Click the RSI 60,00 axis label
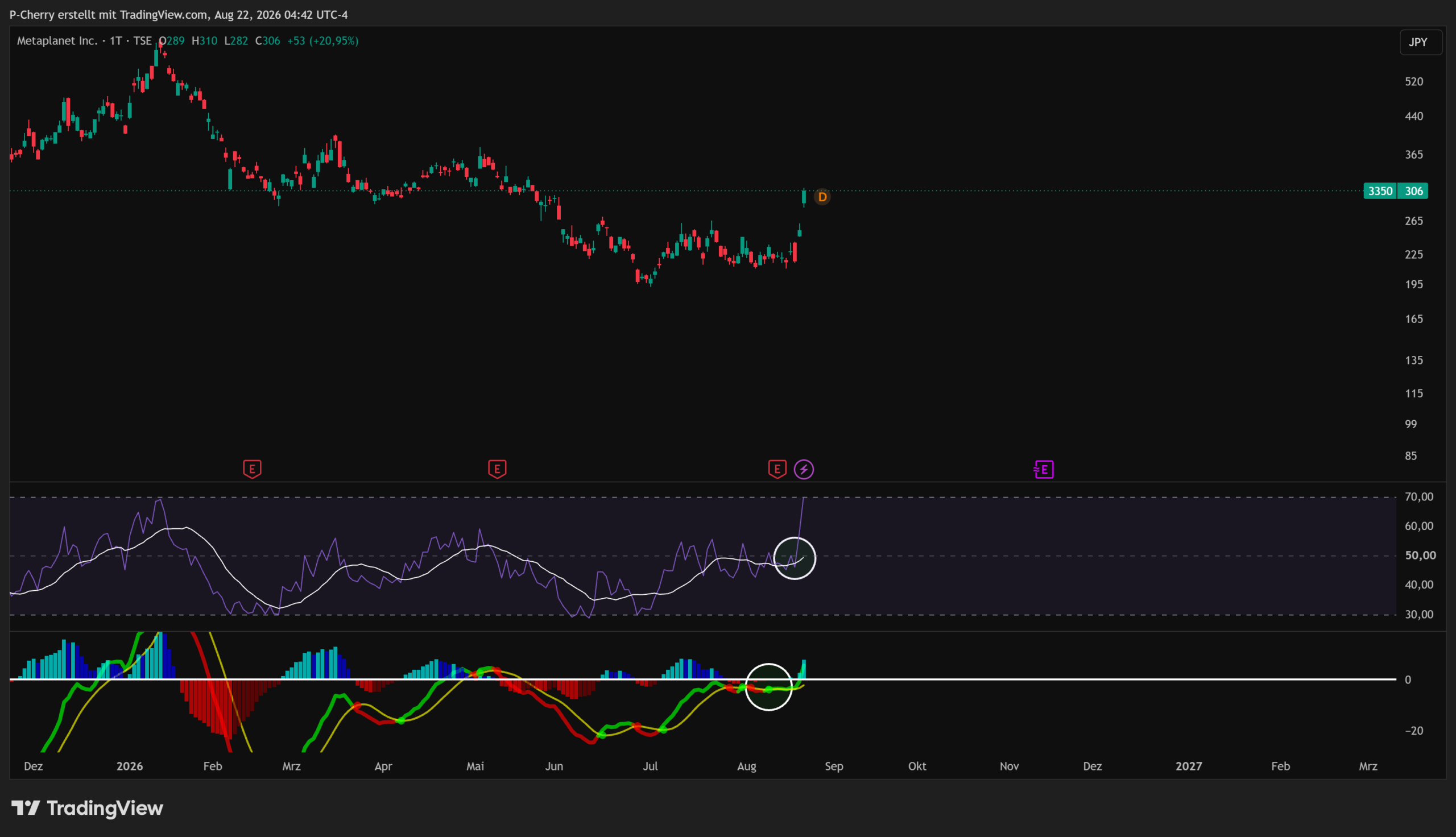 click(1418, 526)
